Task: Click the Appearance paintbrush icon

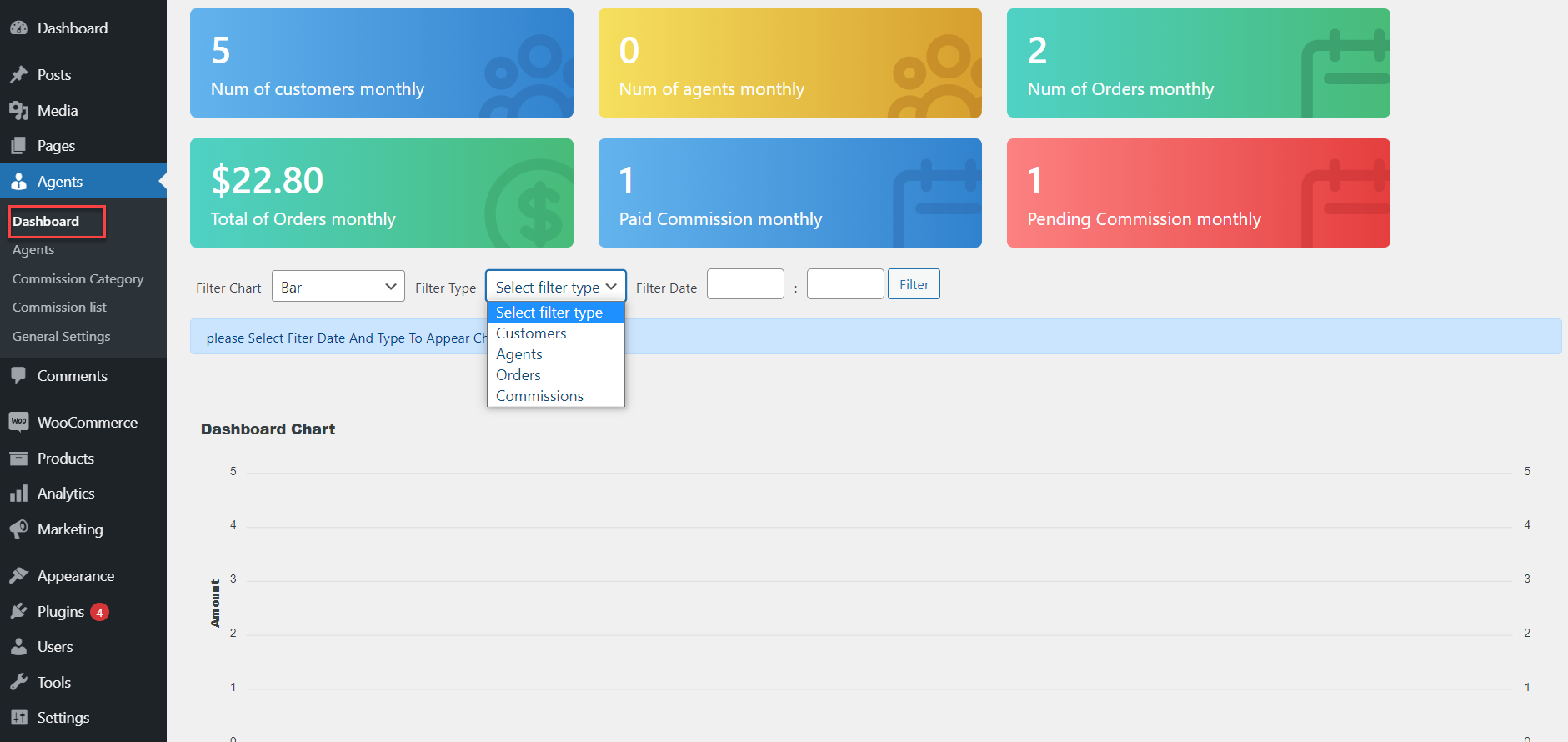Action: (18, 576)
